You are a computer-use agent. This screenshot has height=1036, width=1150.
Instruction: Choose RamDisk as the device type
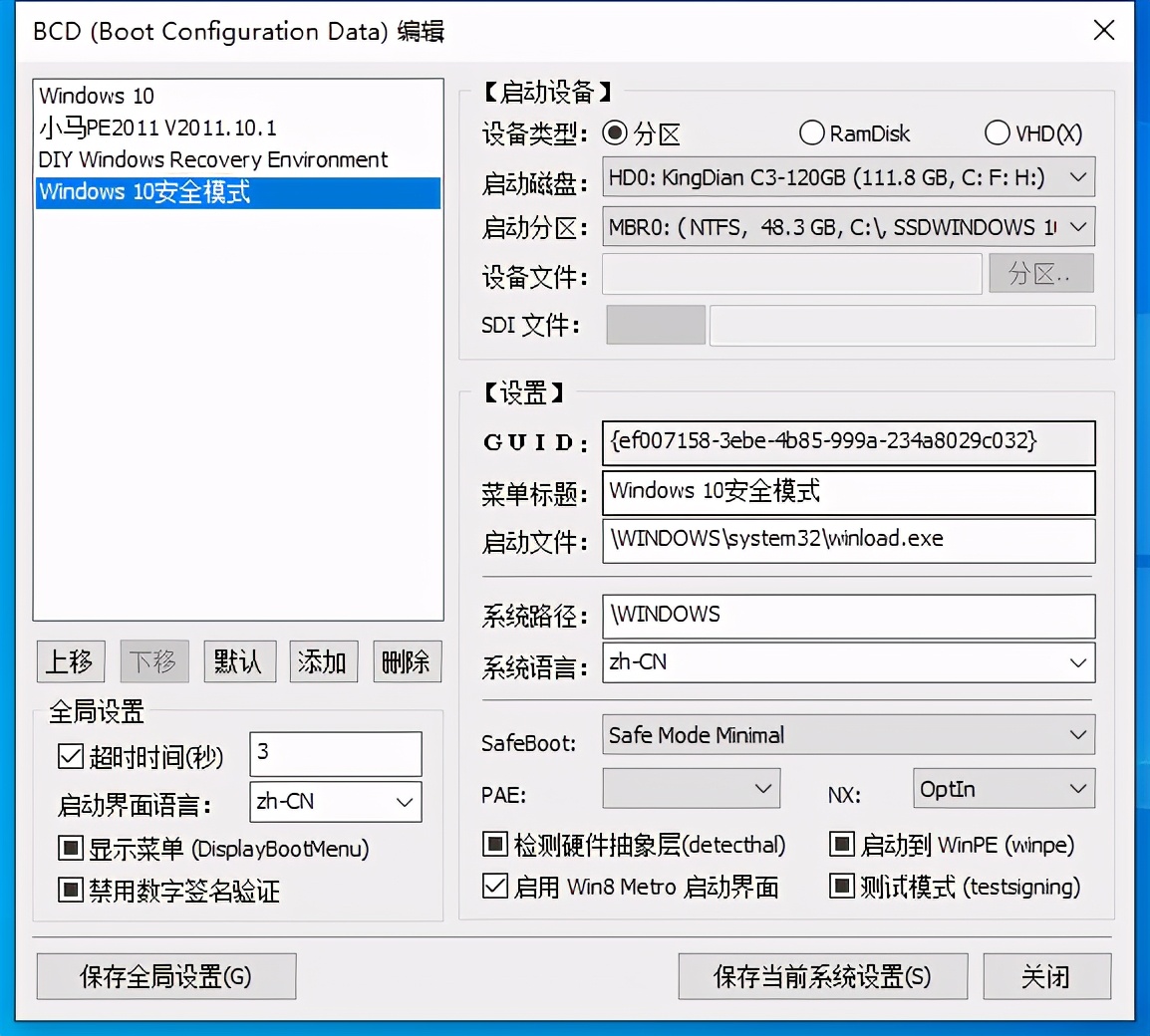(x=812, y=132)
